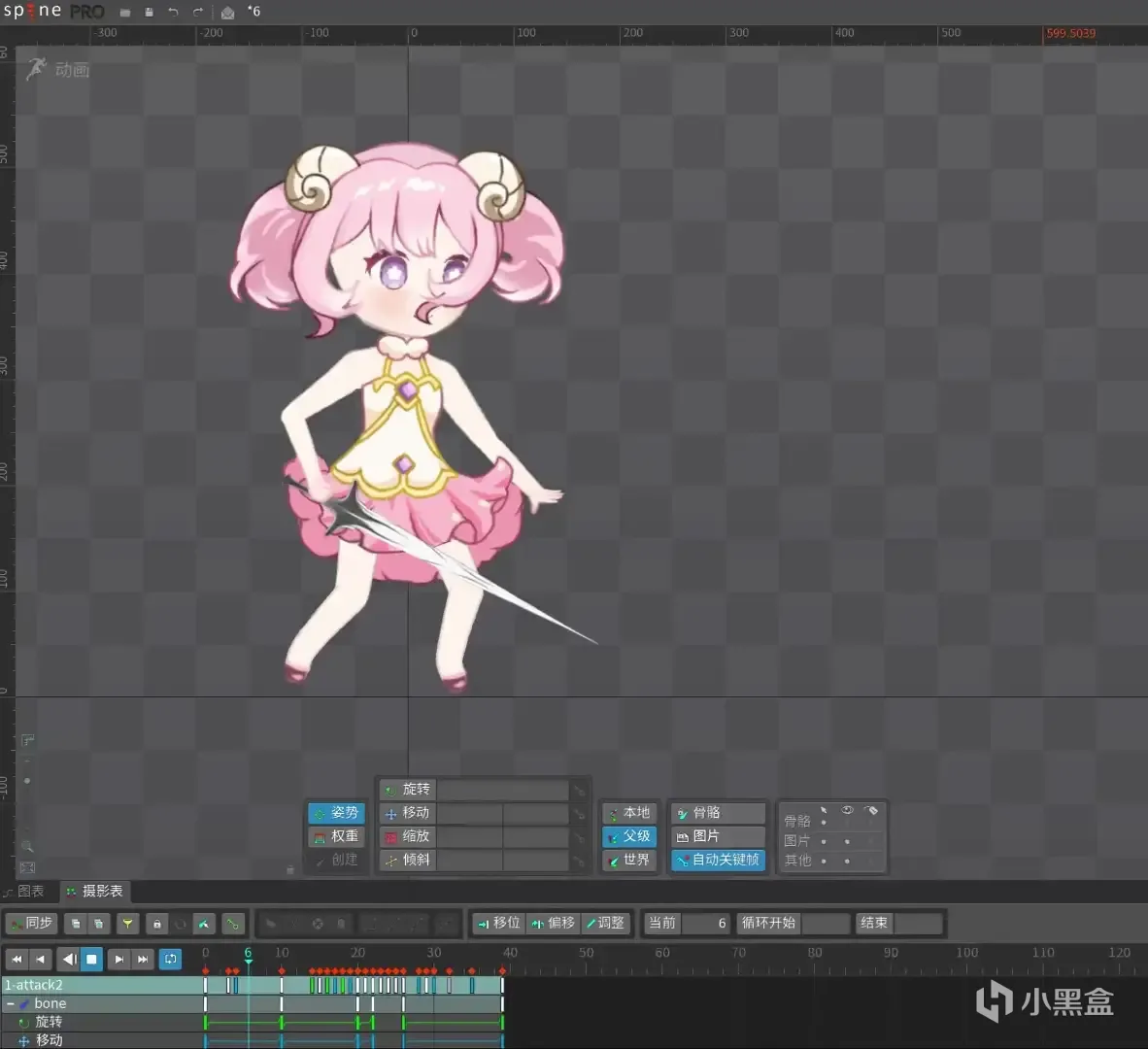The image size is (1148, 1049).
Task: Click the save project disk icon
Action: point(149,13)
